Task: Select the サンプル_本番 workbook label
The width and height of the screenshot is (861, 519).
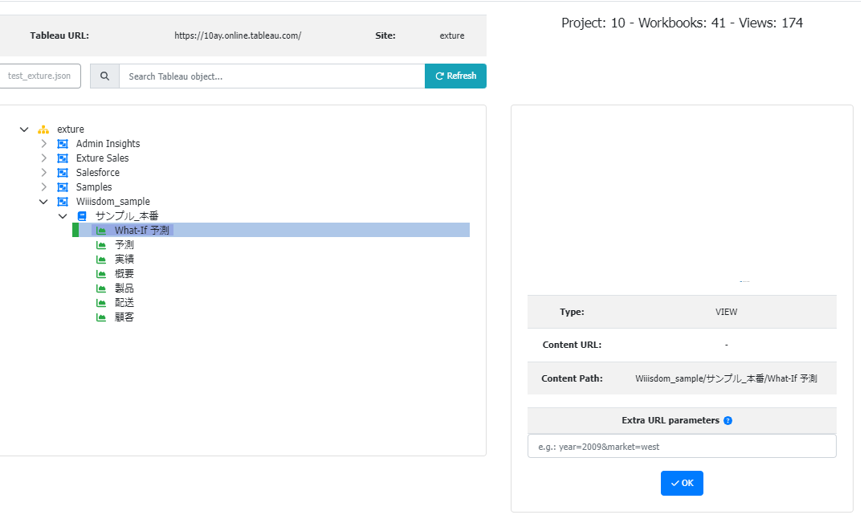Action: tap(126, 216)
